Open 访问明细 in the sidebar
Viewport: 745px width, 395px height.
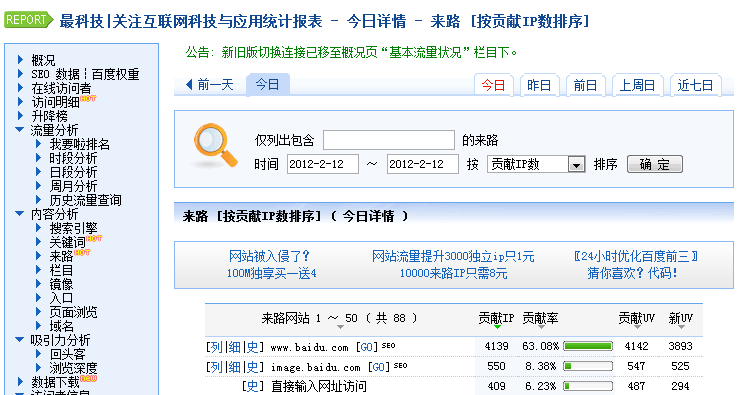[x=55, y=102]
